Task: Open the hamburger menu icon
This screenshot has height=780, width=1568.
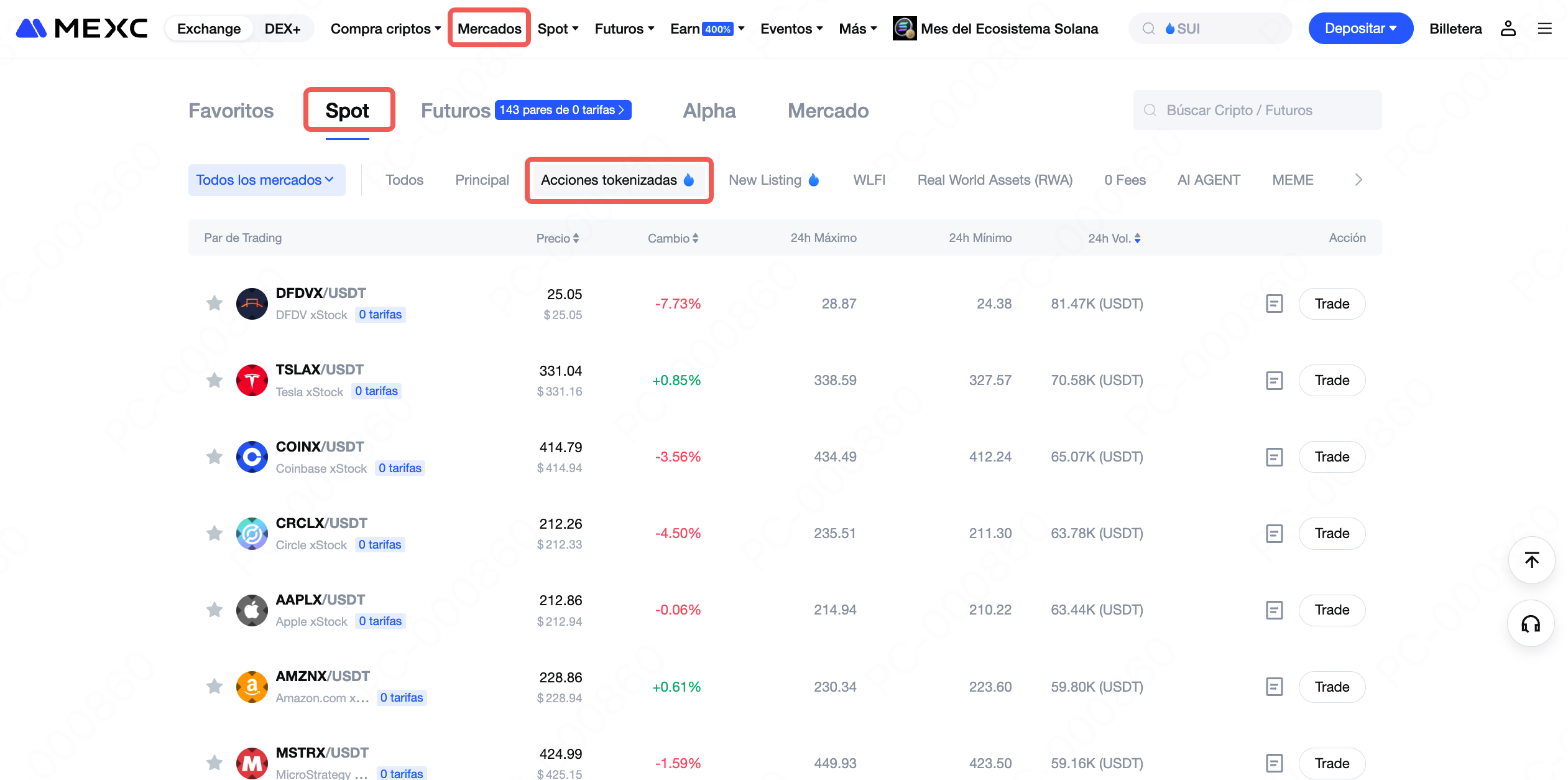Action: tap(1545, 29)
